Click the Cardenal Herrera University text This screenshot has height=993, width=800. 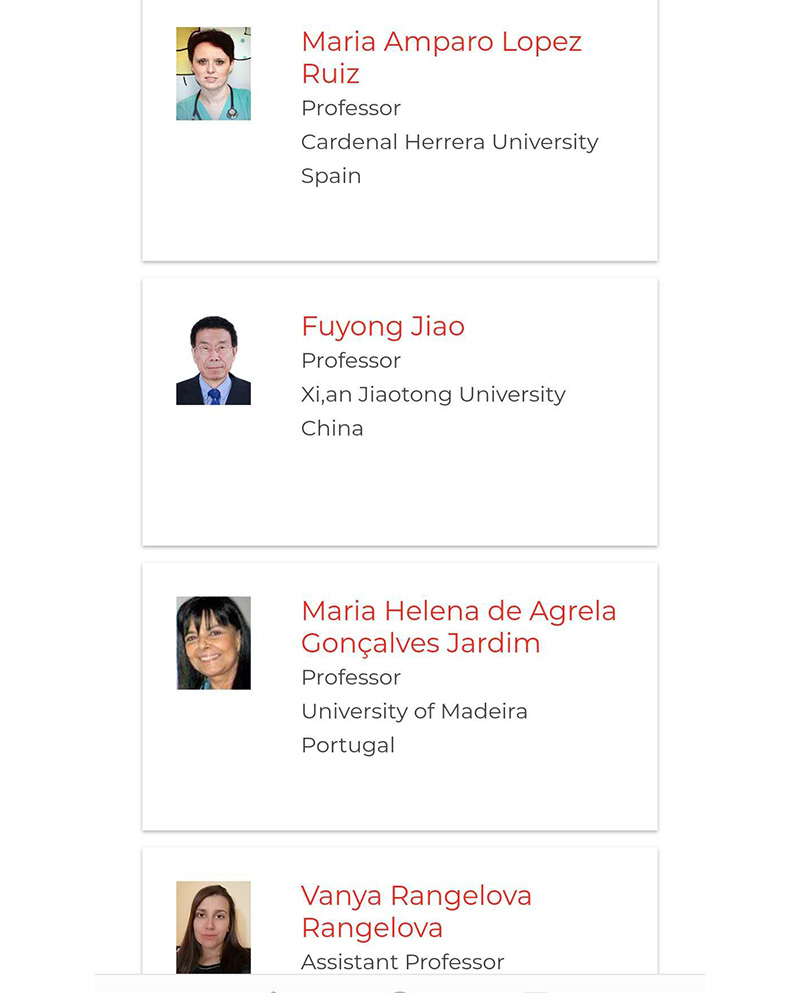pyautogui.click(x=449, y=142)
